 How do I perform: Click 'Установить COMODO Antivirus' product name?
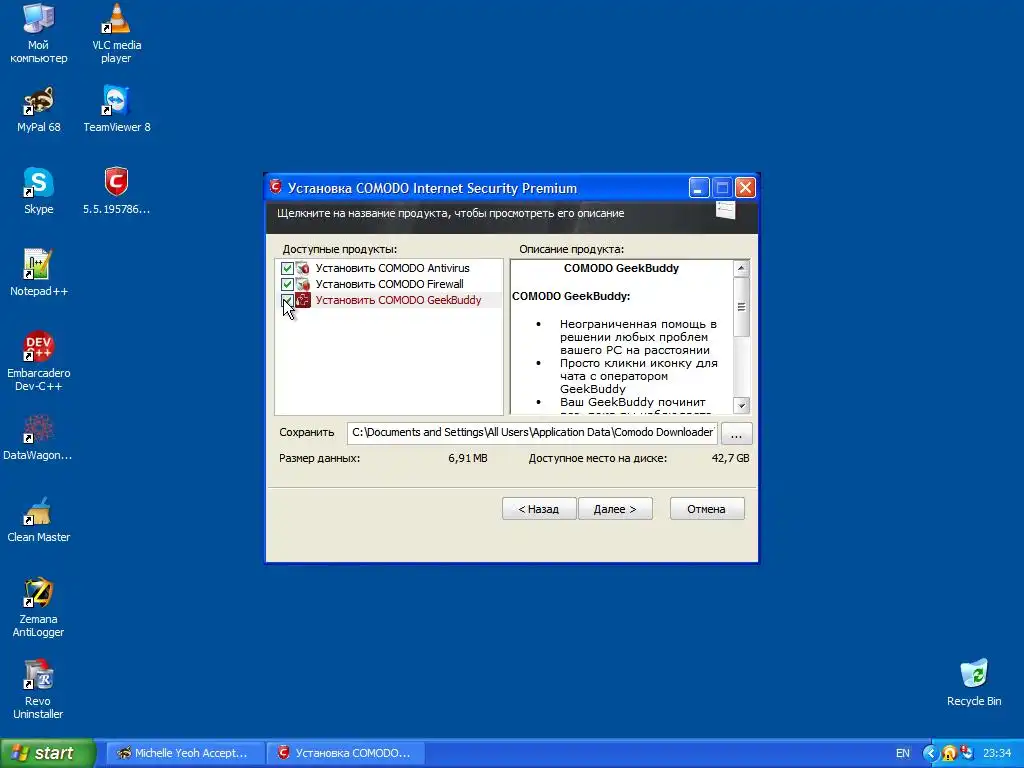click(x=392, y=268)
